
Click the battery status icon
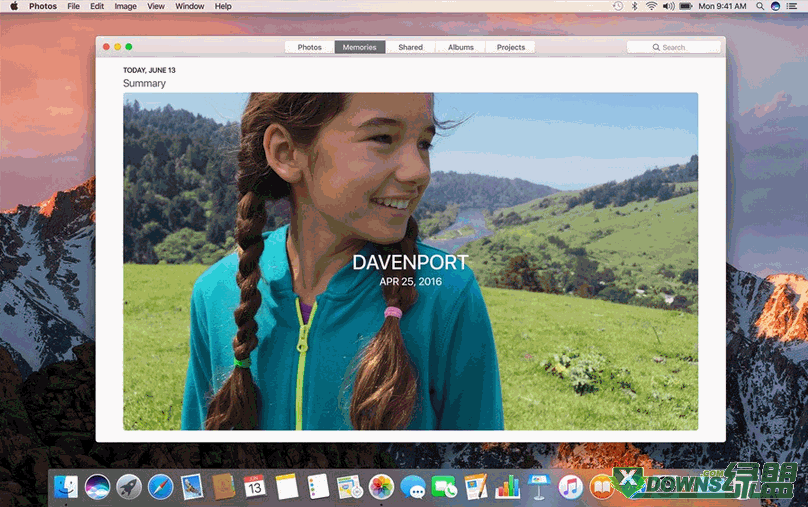685,6
